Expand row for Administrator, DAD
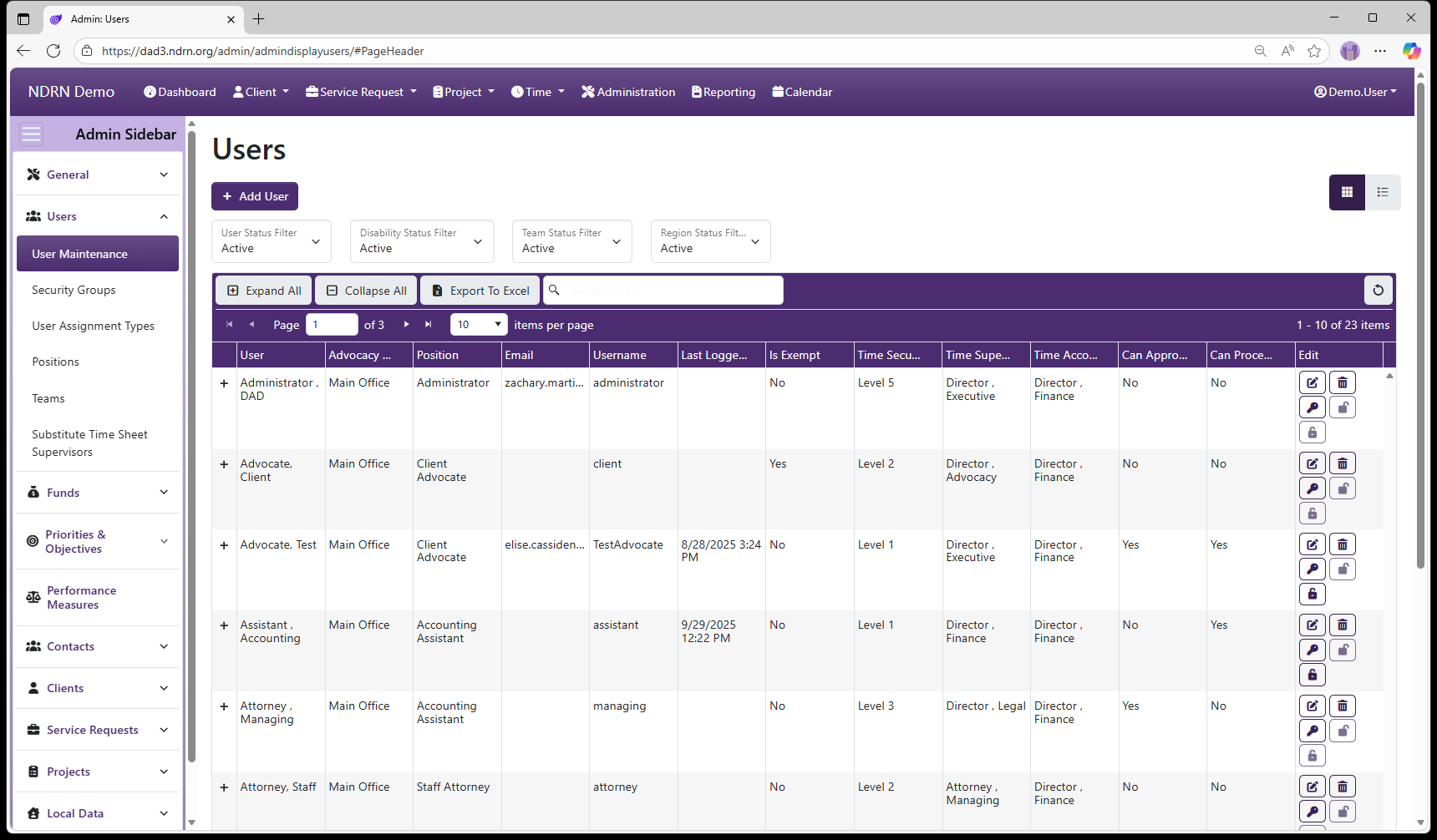The width and height of the screenshot is (1437, 840). (x=224, y=383)
